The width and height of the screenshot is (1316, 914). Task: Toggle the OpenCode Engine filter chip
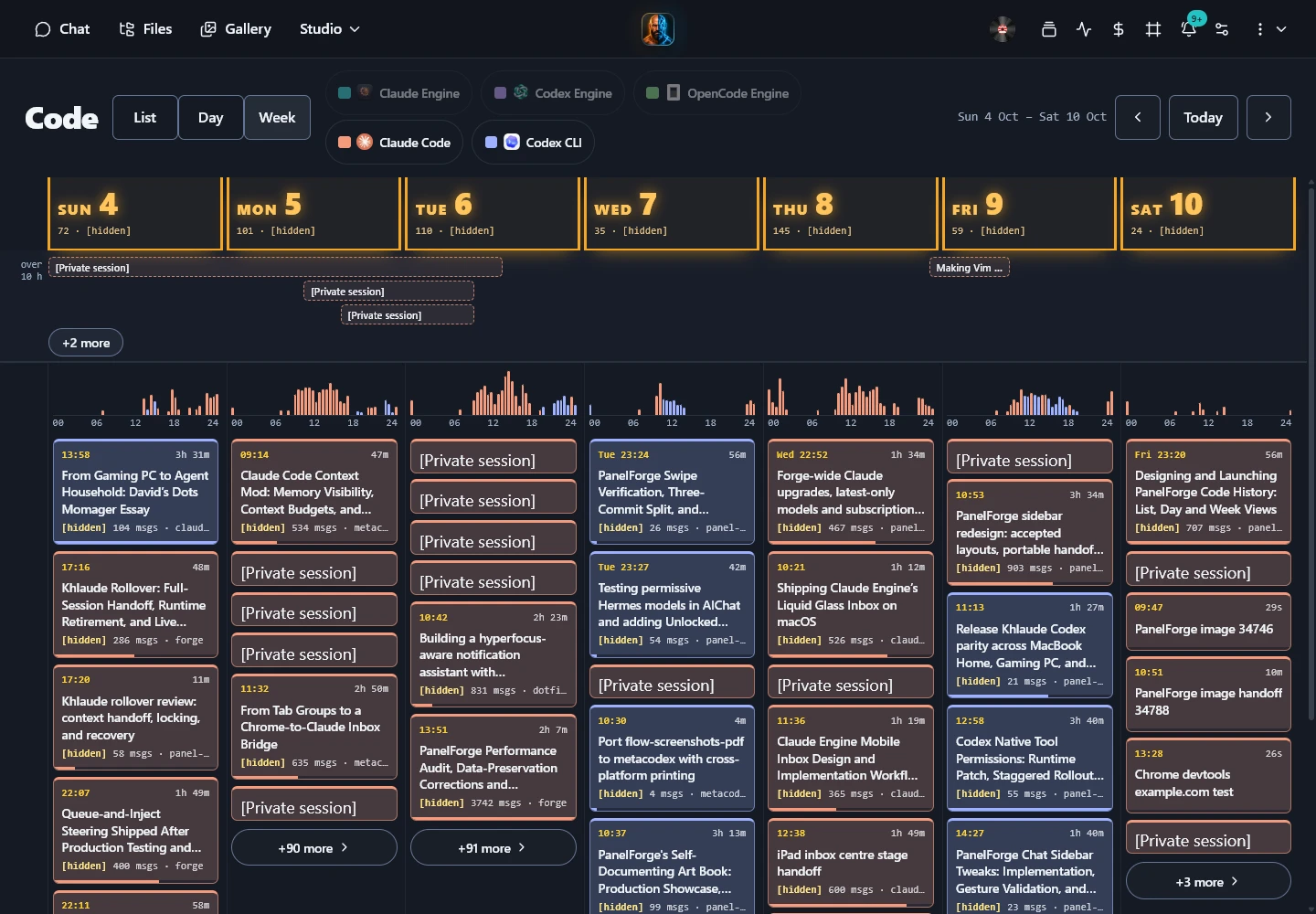click(x=717, y=92)
